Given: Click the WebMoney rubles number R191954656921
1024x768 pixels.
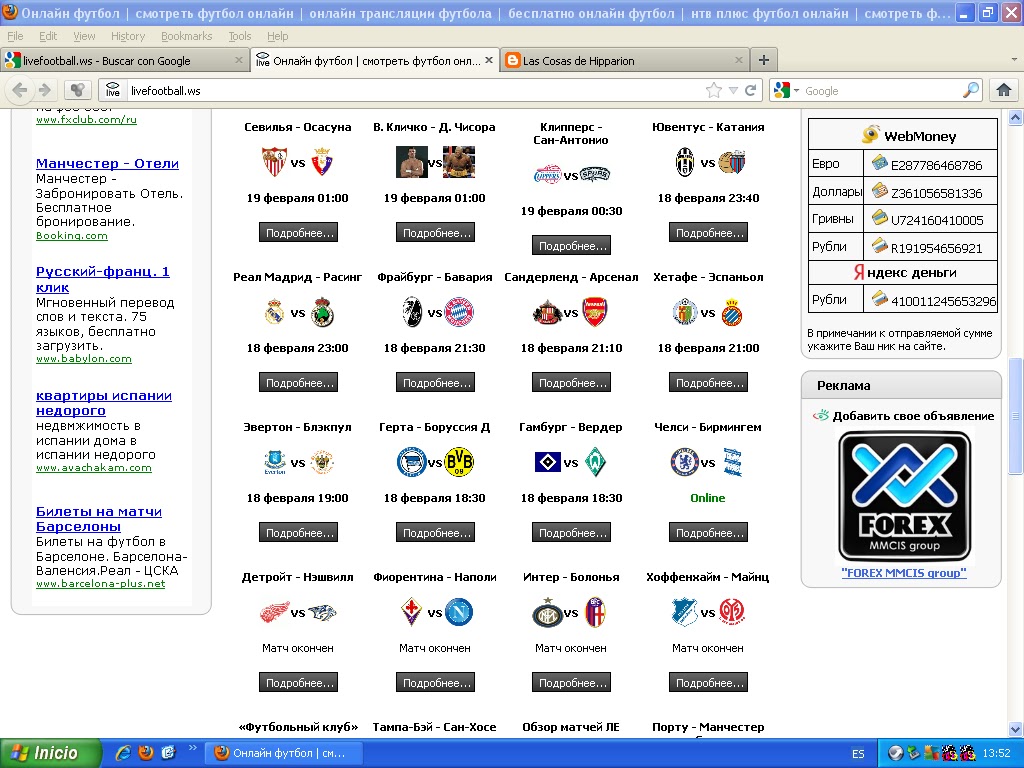Looking at the screenshot, I should coord(936,248).
